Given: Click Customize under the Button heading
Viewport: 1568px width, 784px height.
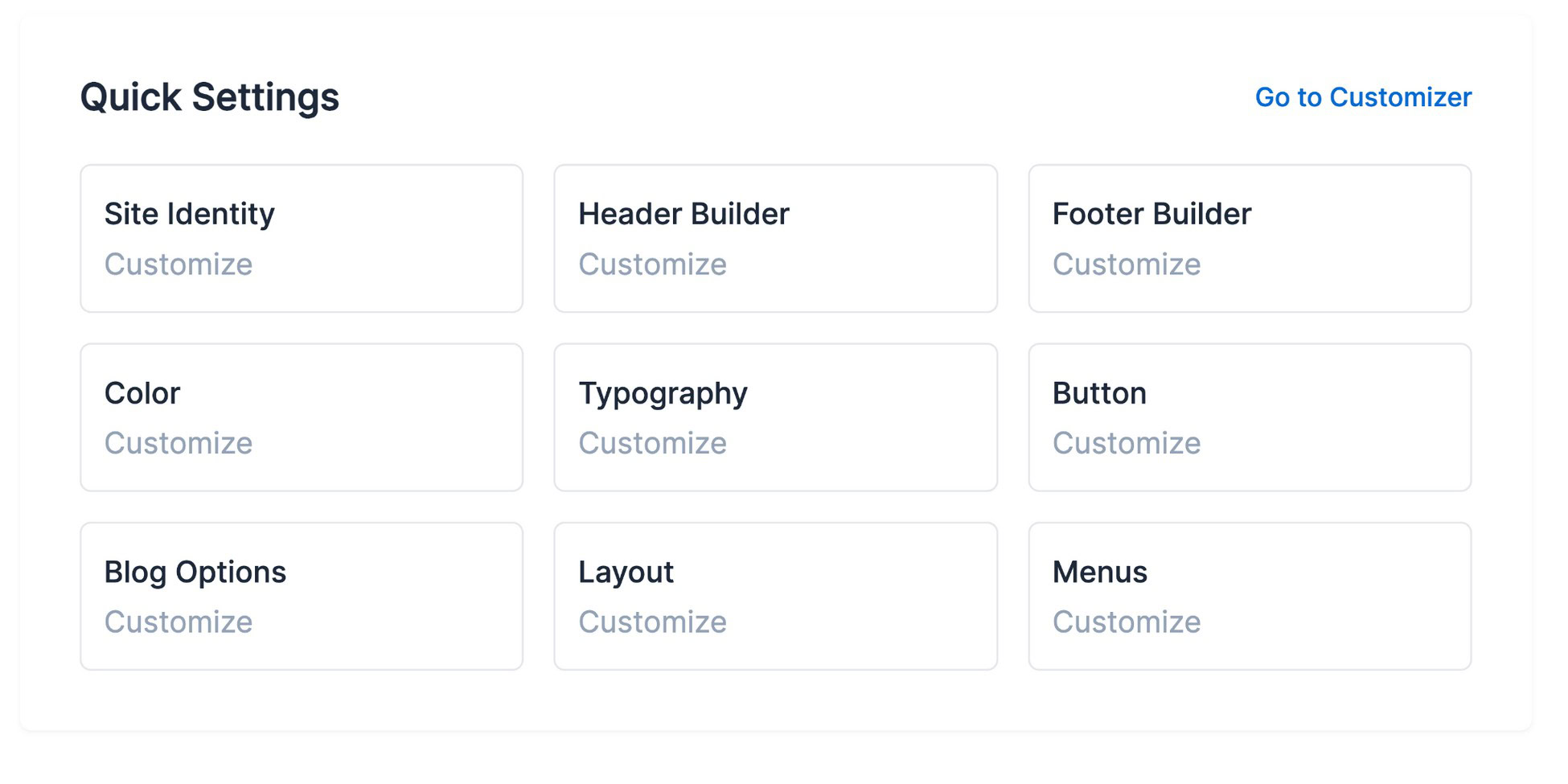Looking at the screenshot, I should tap(1127, 443).
